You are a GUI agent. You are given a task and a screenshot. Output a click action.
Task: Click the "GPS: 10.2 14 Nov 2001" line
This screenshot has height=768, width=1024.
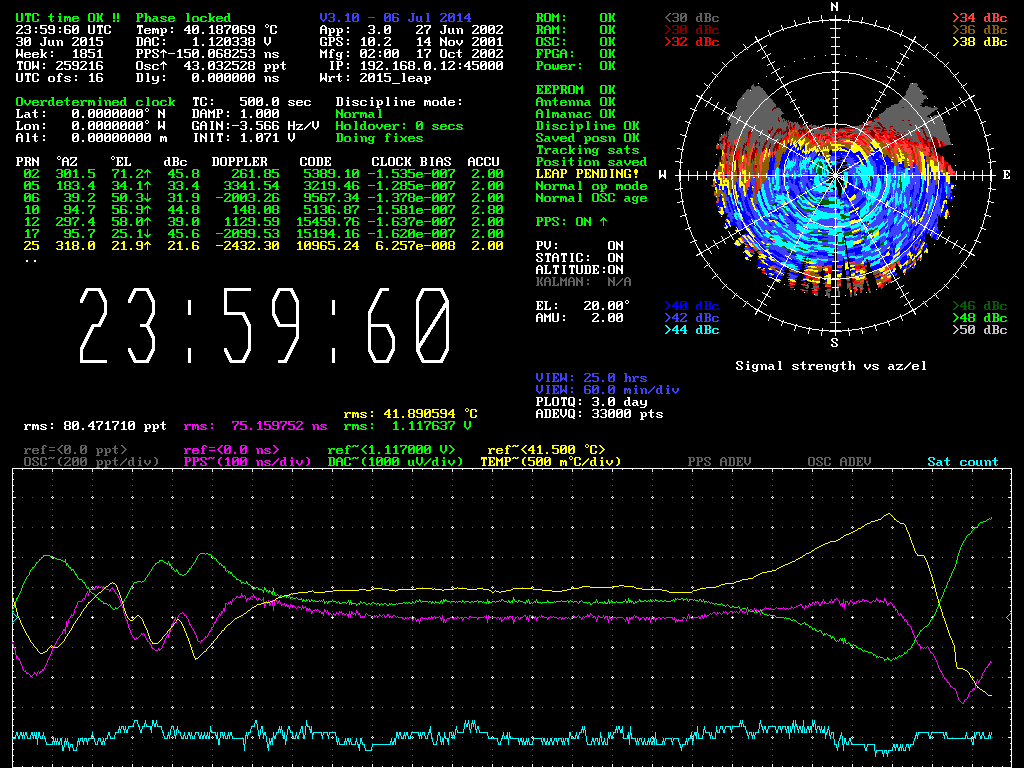pos(411,42)
